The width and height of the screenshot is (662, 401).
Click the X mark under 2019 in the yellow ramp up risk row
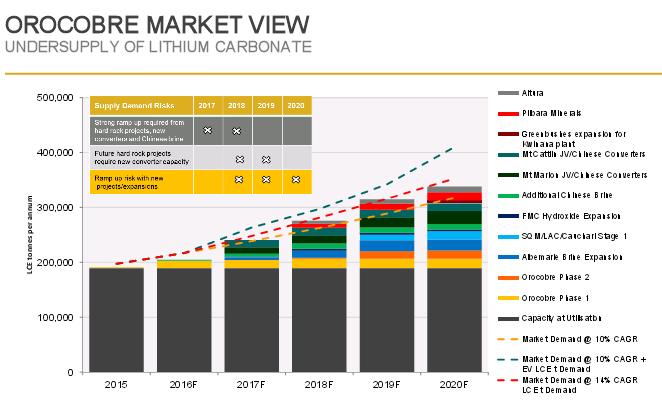pyautogui.click(x=266, y=179)
